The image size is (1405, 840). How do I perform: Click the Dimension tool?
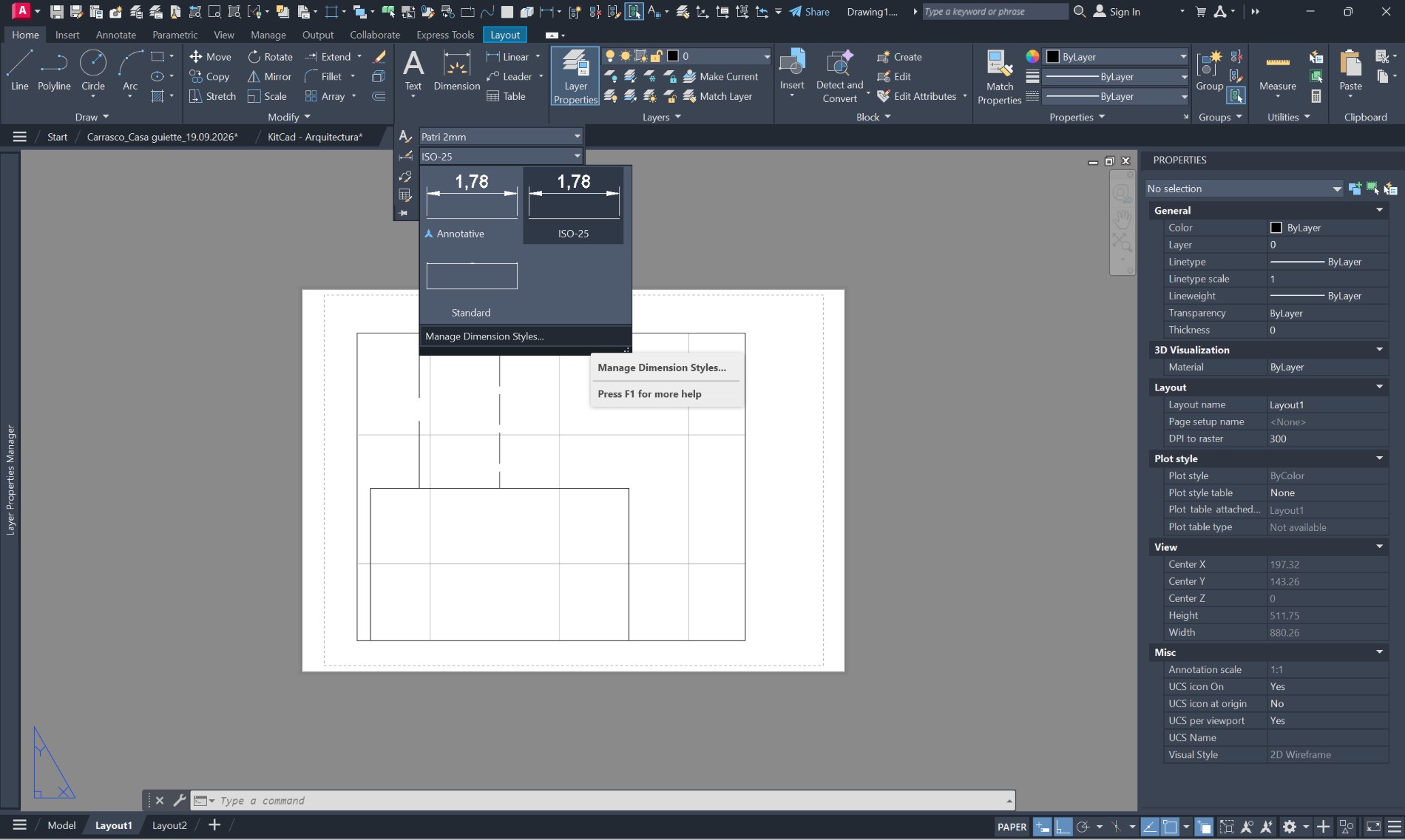coord(456,70)
